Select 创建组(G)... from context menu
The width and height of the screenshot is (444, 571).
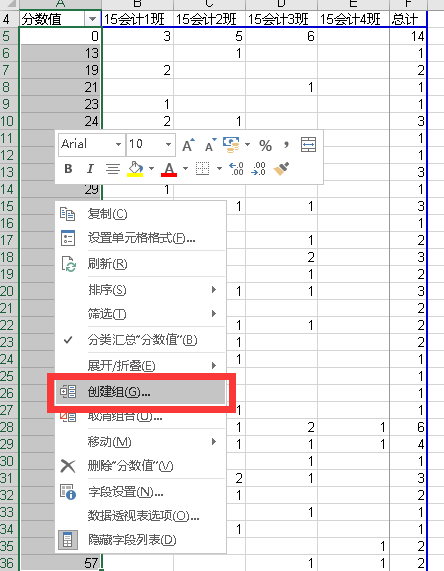tap(141, 392)
